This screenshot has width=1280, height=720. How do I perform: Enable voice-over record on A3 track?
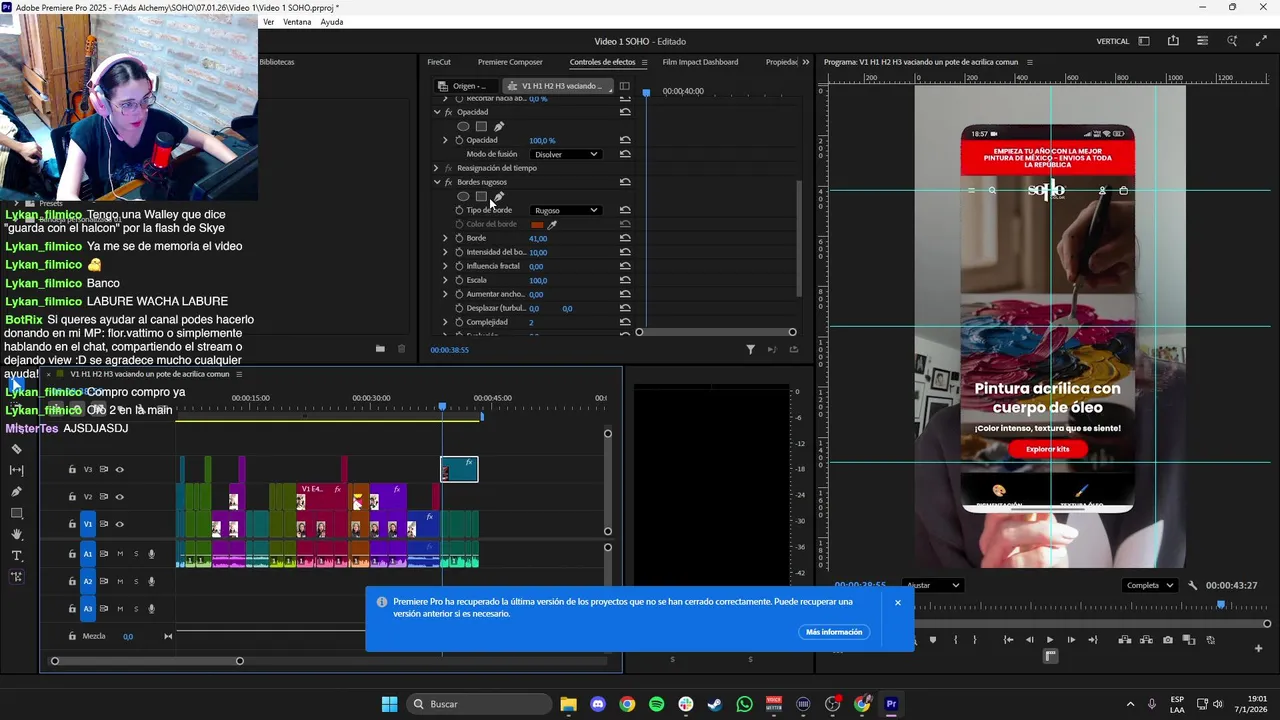click(x=151, y=608)
